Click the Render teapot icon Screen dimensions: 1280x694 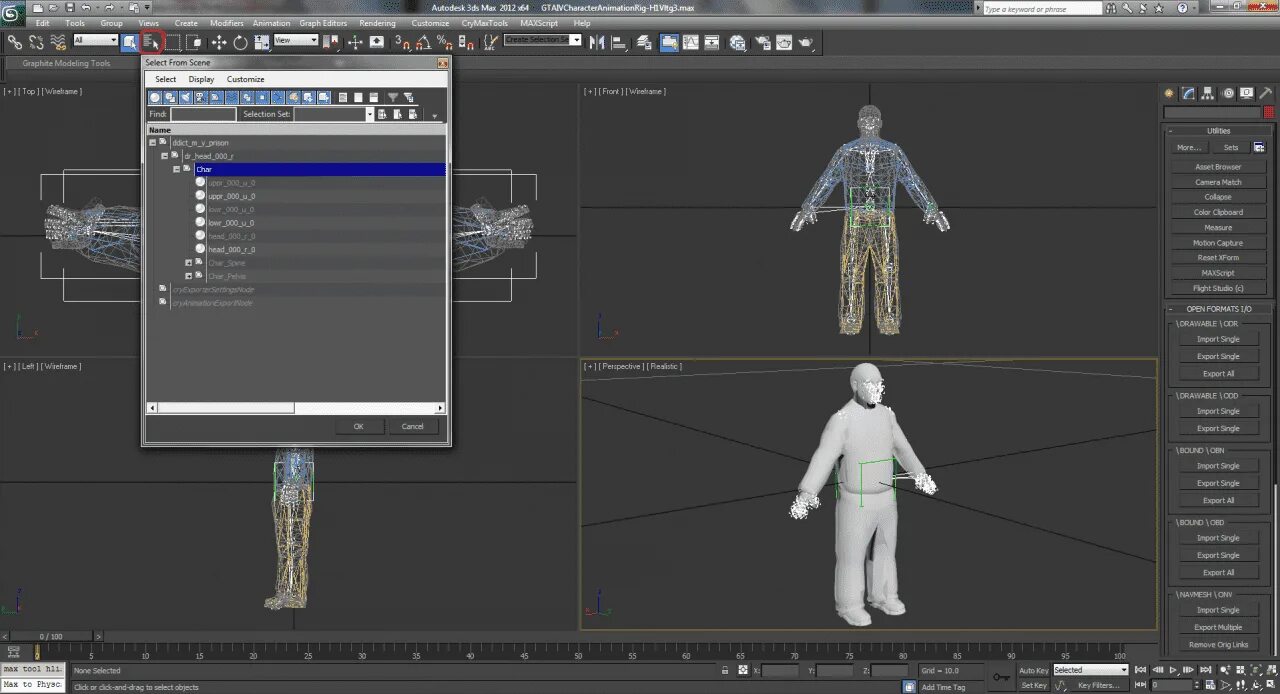(x=805, y=42)
